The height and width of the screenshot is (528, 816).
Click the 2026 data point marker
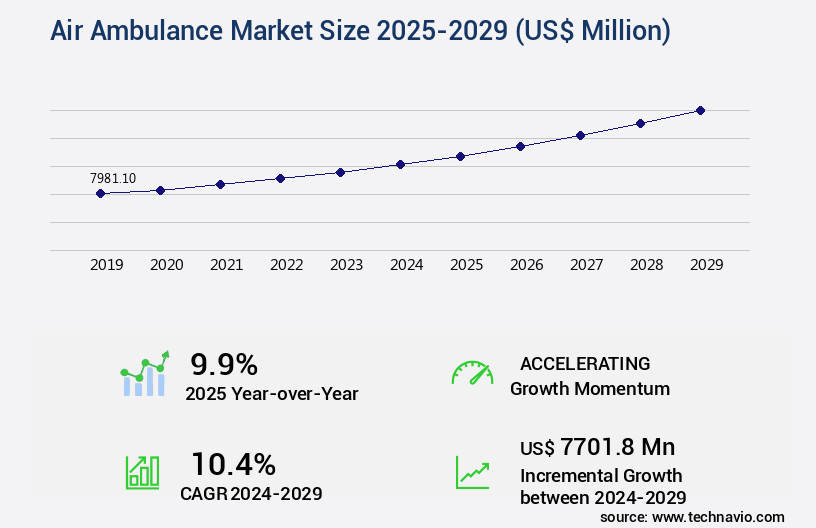[x=520, y=146]
